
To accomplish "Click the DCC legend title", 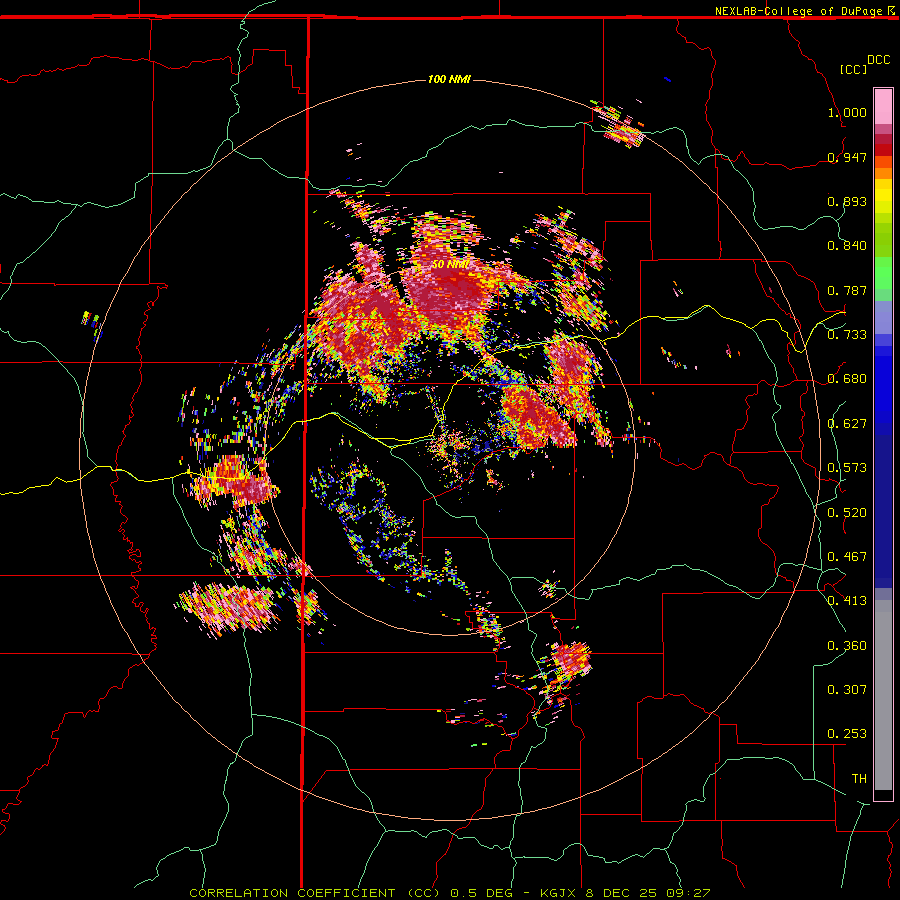I will pos(878,59).
